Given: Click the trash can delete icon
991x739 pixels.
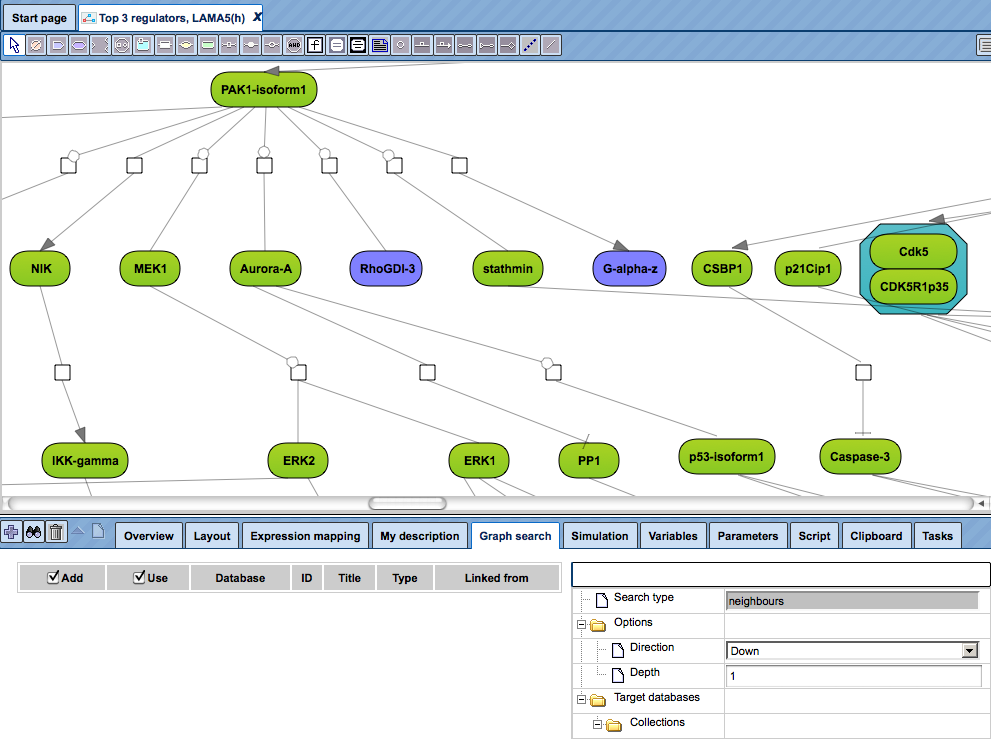Looking at the screenshot, I should (x=56, y=532).
